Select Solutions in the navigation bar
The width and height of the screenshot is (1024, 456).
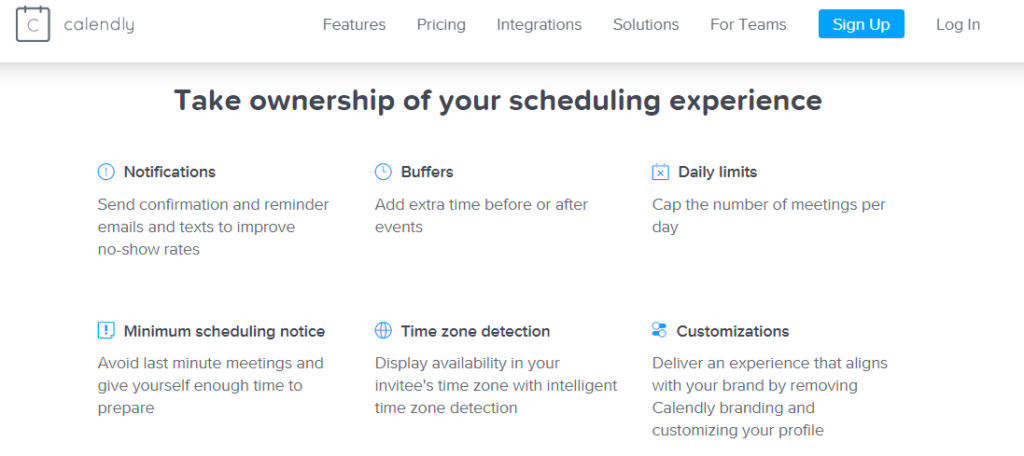646,25
